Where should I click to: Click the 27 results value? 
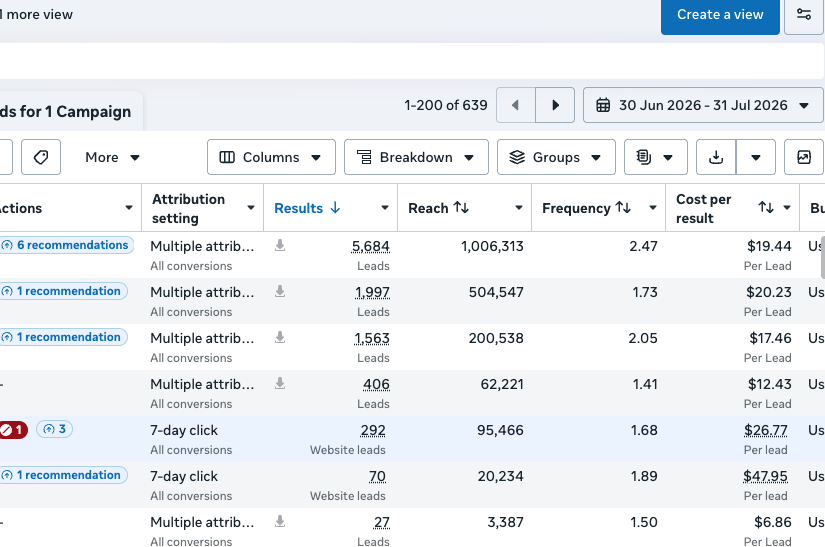tap(382, 522)
